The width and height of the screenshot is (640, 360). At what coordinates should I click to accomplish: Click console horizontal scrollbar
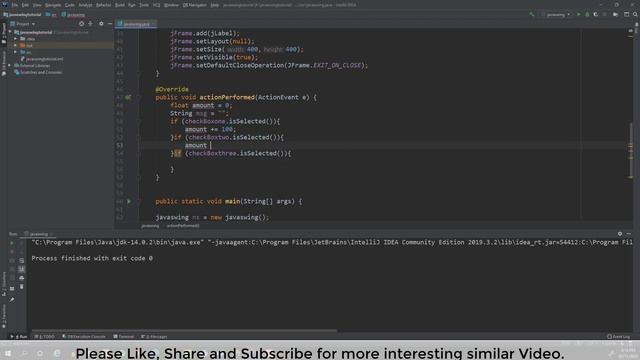184,331
